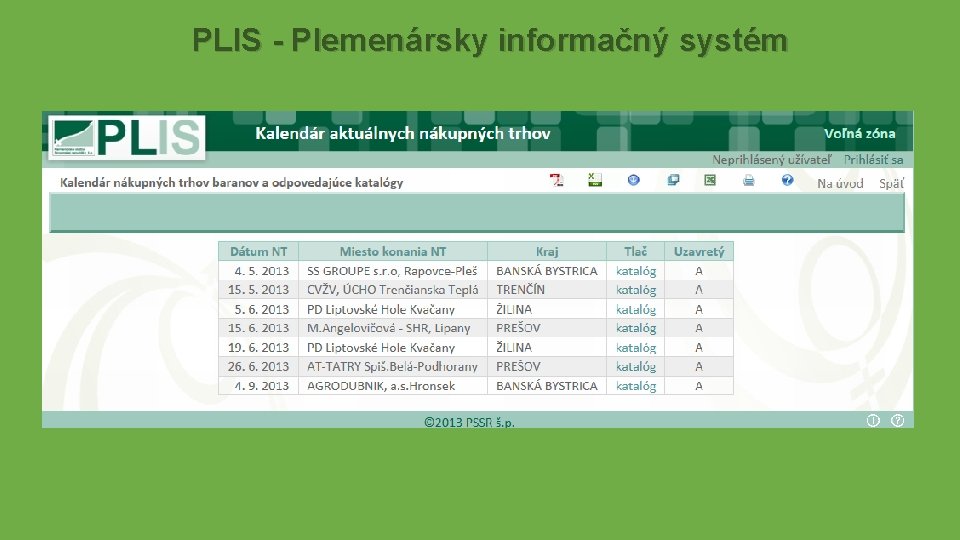Select the date cell 5. 6. 2013
960x540 pixels.
point(258,309)
